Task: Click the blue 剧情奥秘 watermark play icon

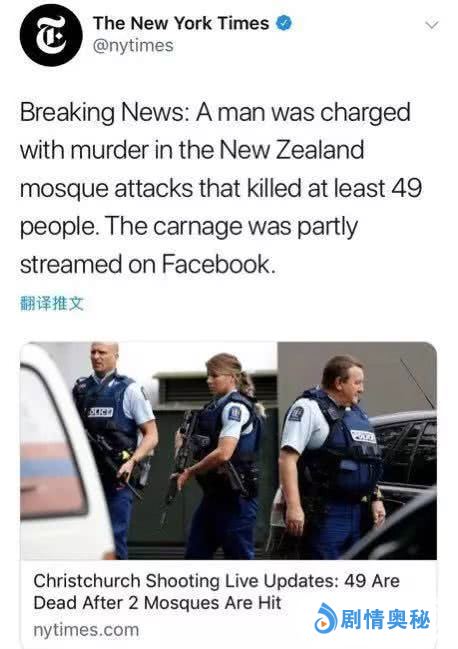Action: tap(326, 619)
